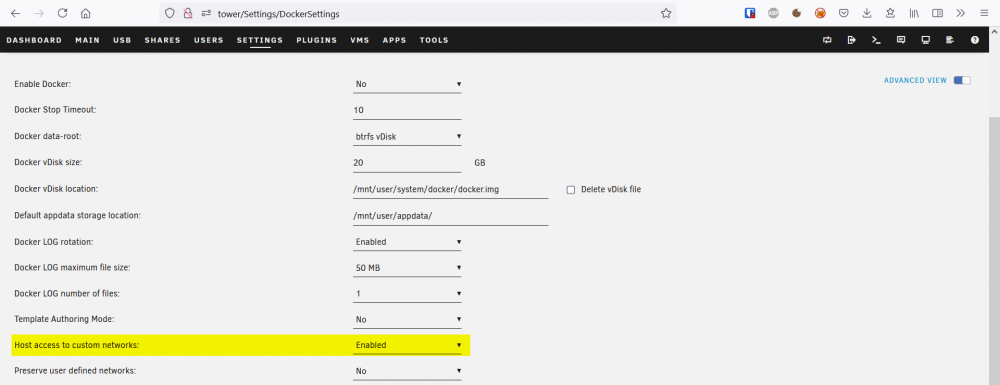
Task: Click the page vertical scrollbar
Action: [x=994, y=251]
